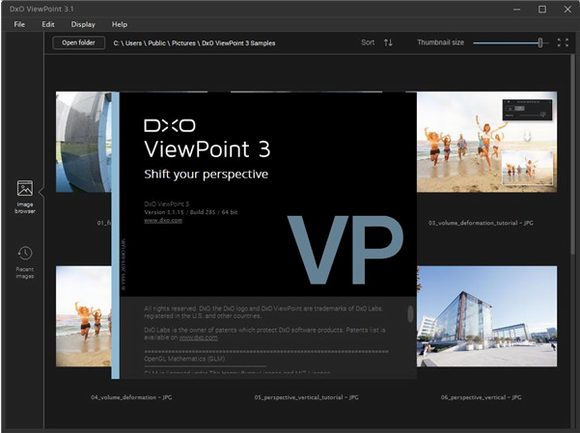
Task: Select the 03_volume_deformation_tutorial beach thumbnail
Action: point(487,142)
